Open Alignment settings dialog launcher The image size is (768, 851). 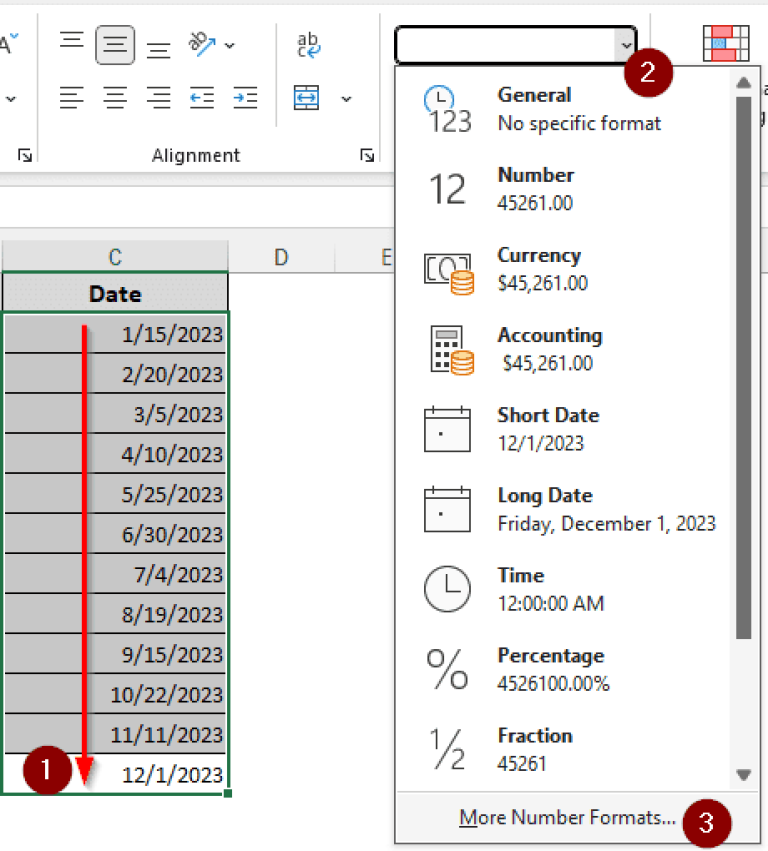[x=367, y=155]
